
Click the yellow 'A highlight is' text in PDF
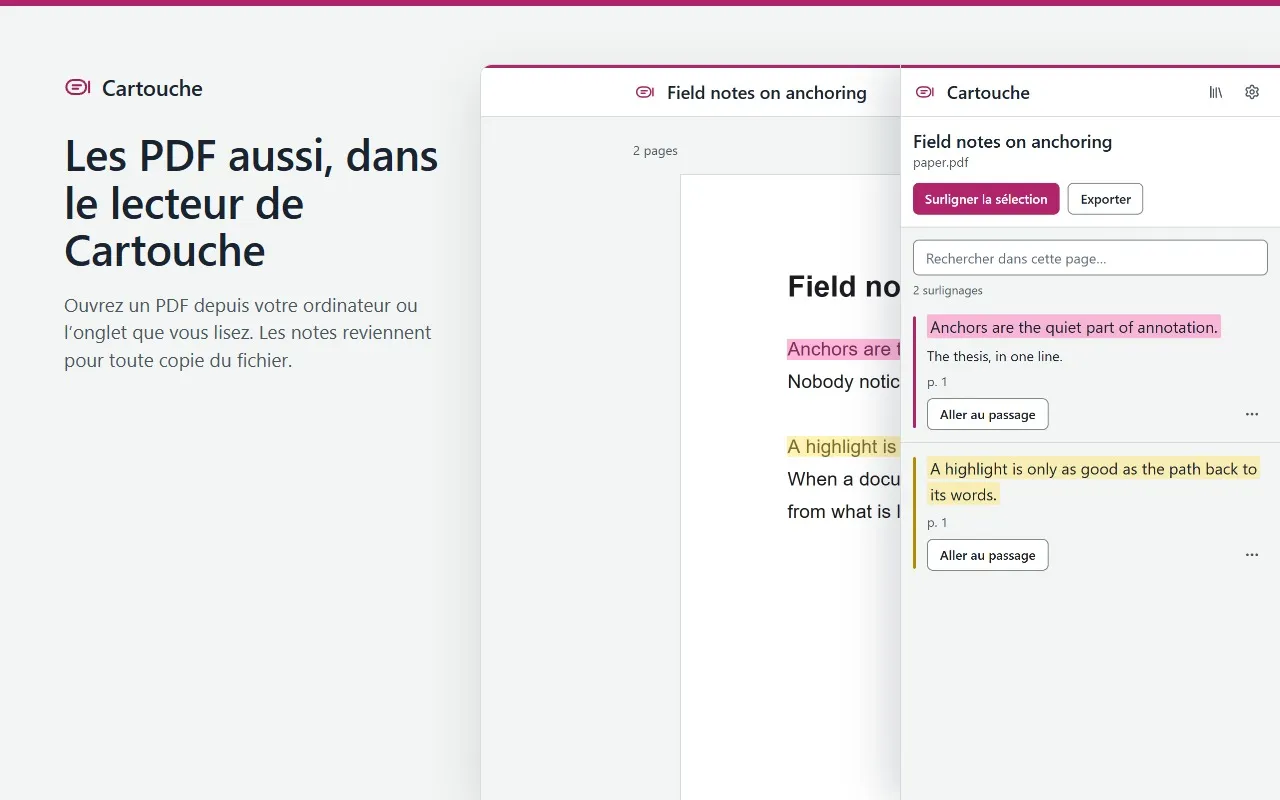(844, 446)
